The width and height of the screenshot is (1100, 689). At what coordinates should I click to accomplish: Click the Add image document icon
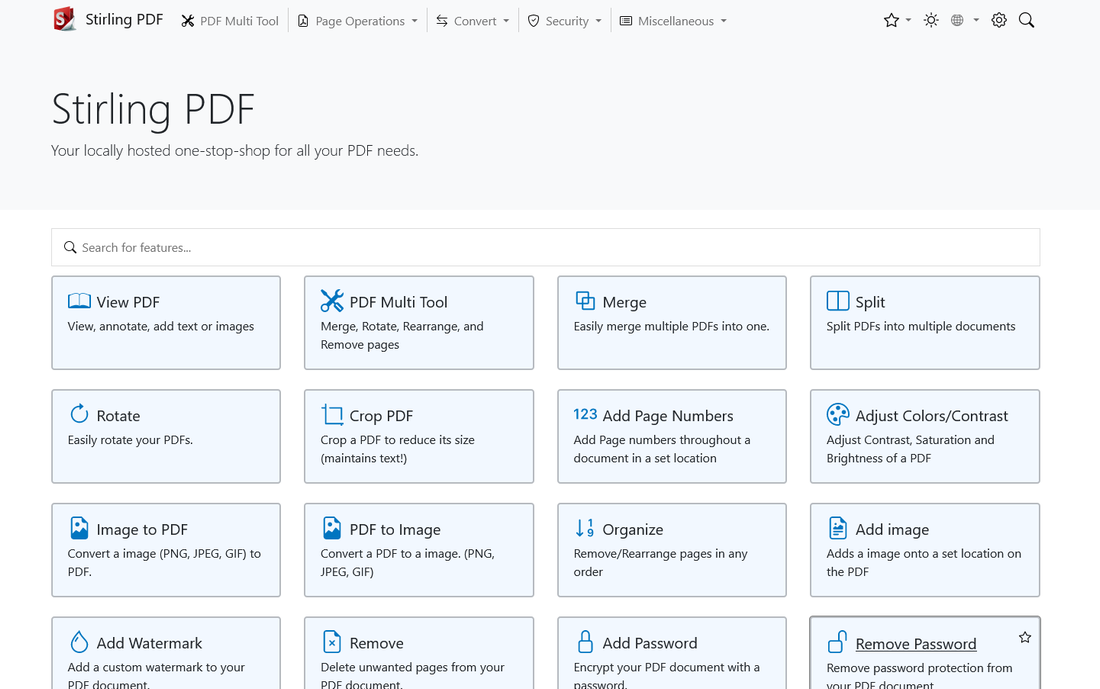(x=838, y=528)
